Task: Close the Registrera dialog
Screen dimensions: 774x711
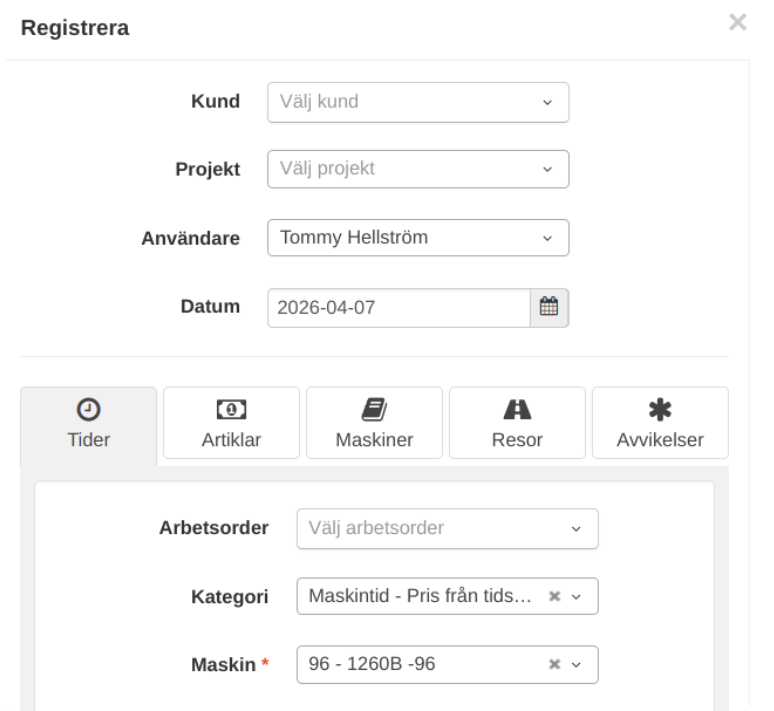Action: [737, 23]
